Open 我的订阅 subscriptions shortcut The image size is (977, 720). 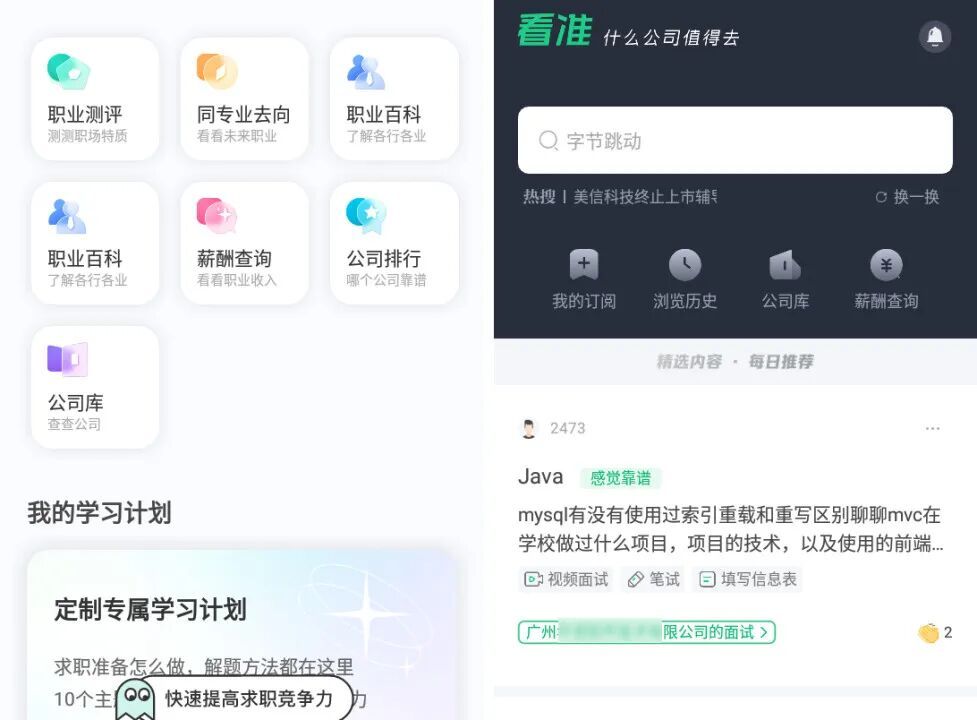[x=584, y=280]
